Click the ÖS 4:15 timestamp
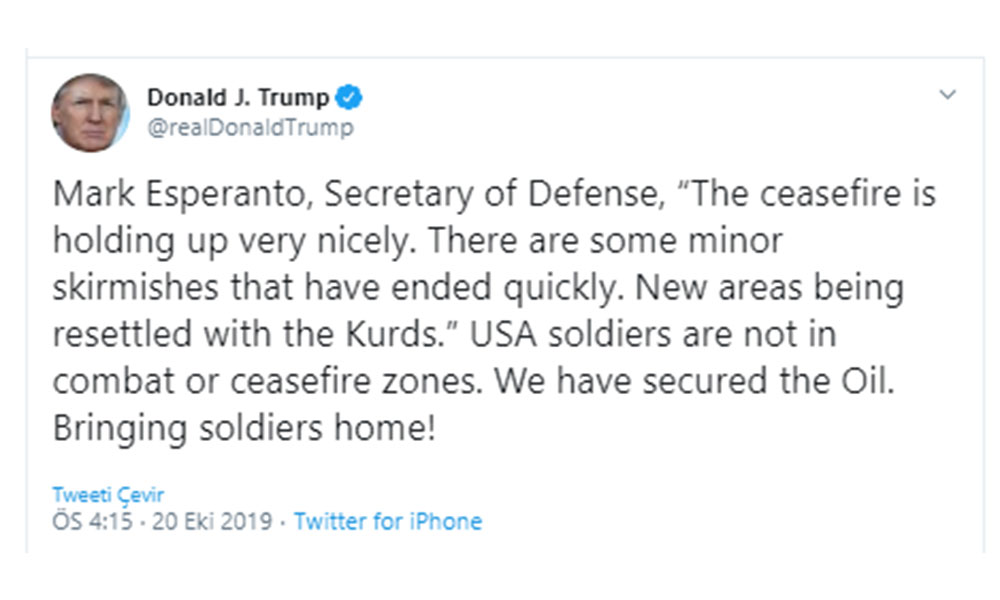This screenshot has width=1000, height=600. pos(94,521)
